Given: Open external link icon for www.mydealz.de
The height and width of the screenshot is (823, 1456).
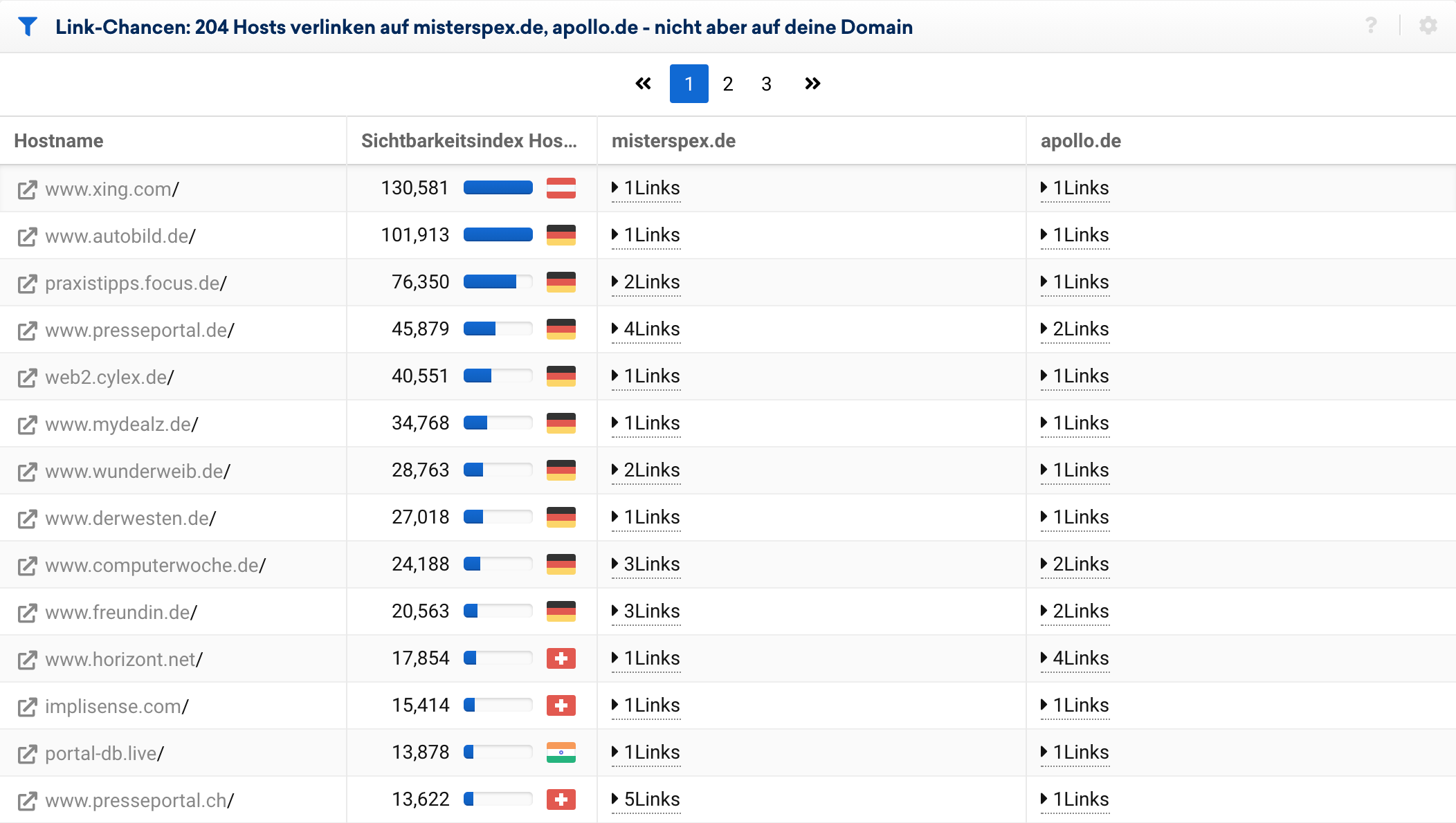Looking at the screenshot, I should pyautogui.click(x=27, y=425).
